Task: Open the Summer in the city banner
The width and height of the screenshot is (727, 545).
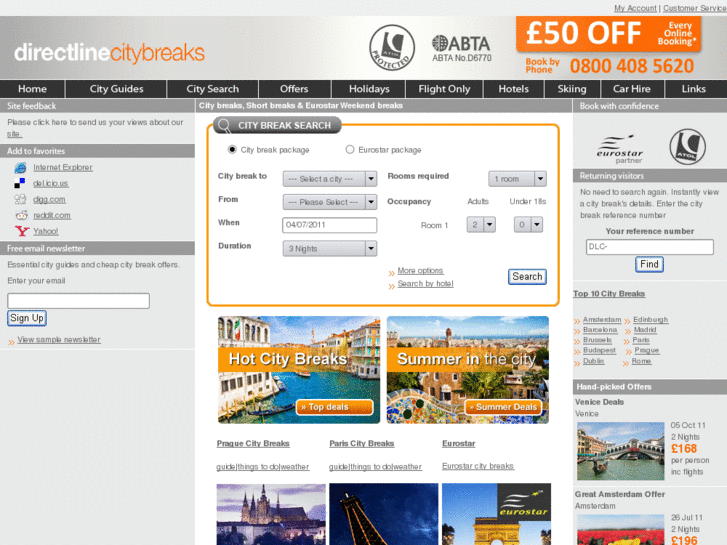Action: point(468,370)
